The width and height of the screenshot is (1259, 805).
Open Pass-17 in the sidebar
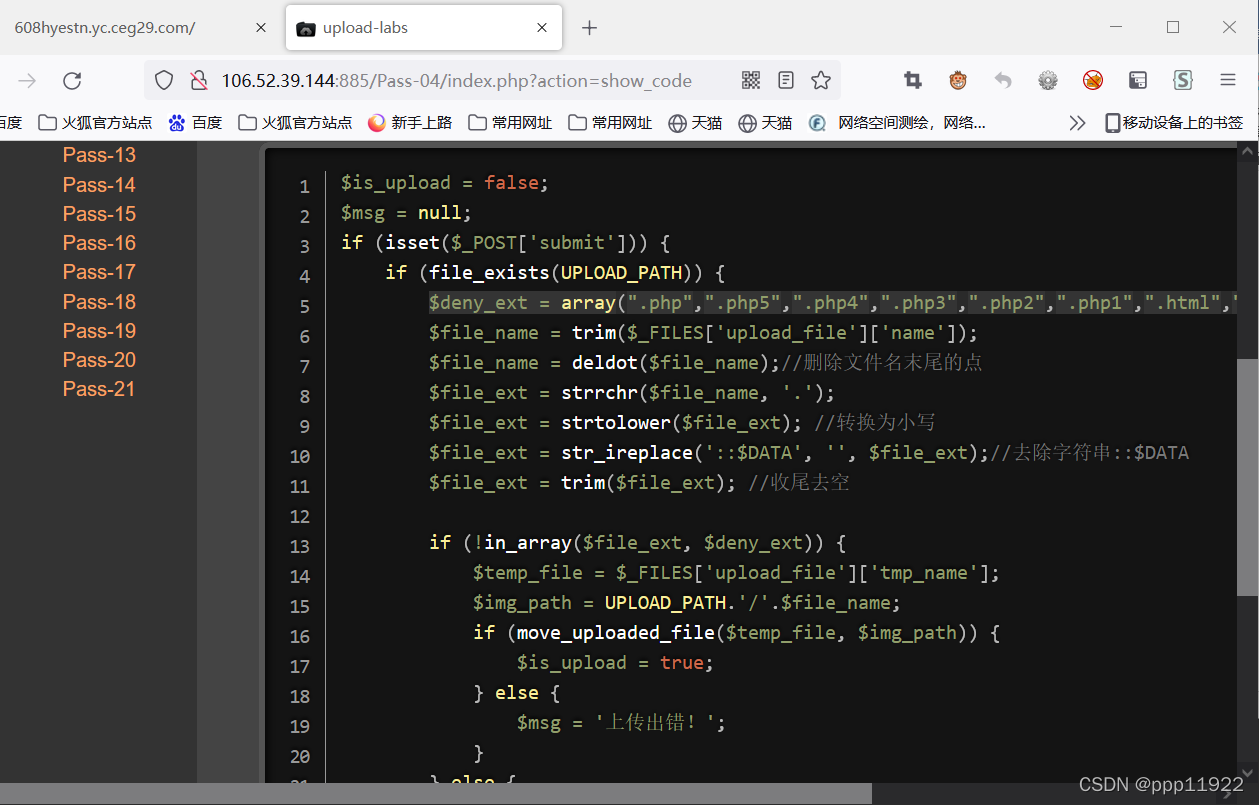point(99,272)
